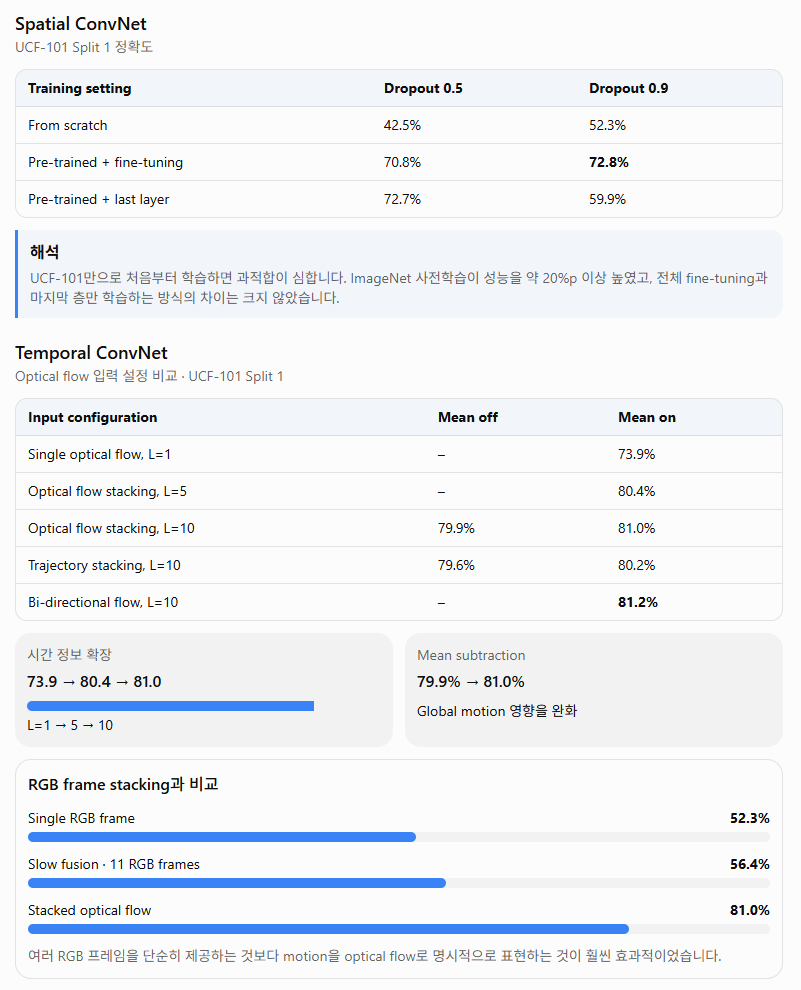The image size is (801, 990).
Task: Click the Mean subtraction summary card
Action: pyautogui.click(x=593, y=690)
